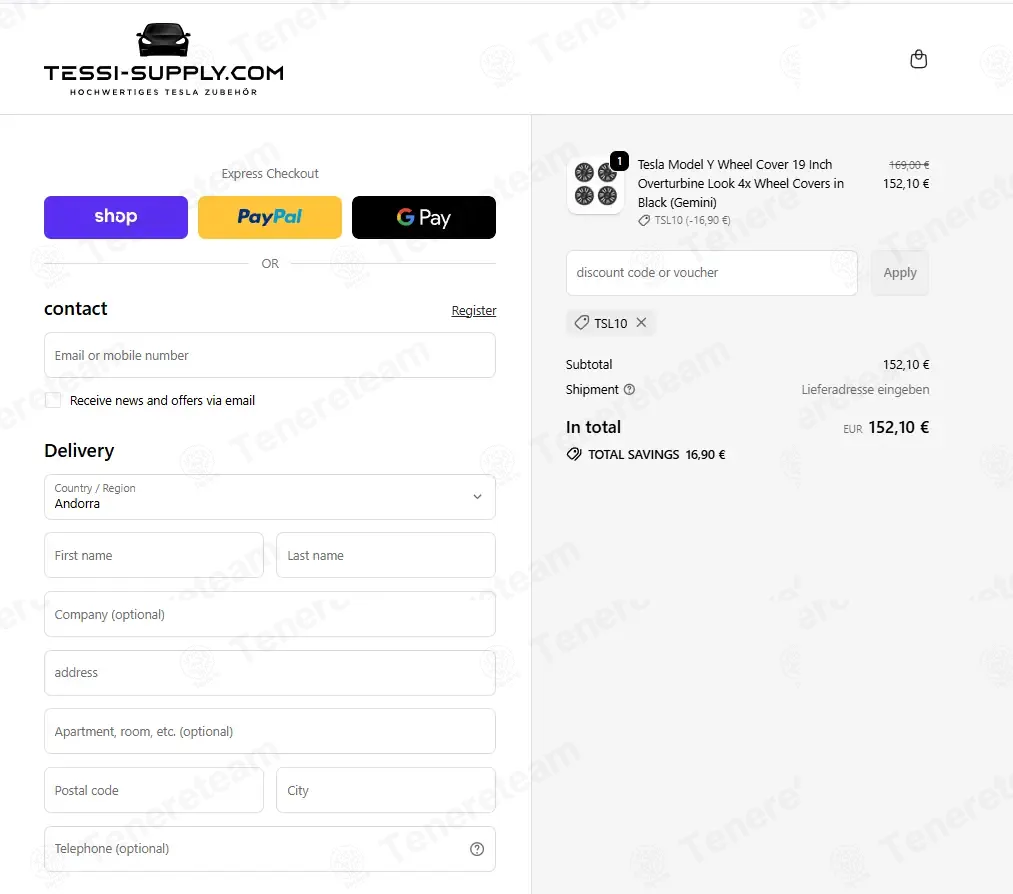Screen dimensions: 1013x894
Task: Choose the Google Pay button
Action: pos(424,217)
